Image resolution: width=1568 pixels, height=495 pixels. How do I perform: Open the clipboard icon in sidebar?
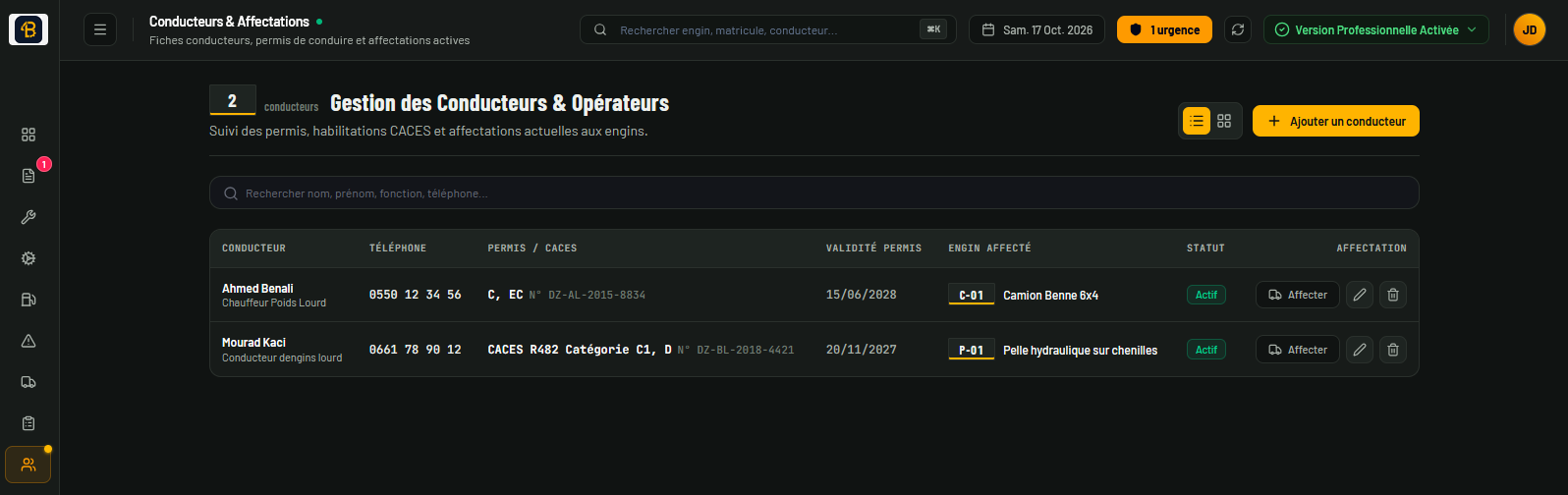pos(28,423)
